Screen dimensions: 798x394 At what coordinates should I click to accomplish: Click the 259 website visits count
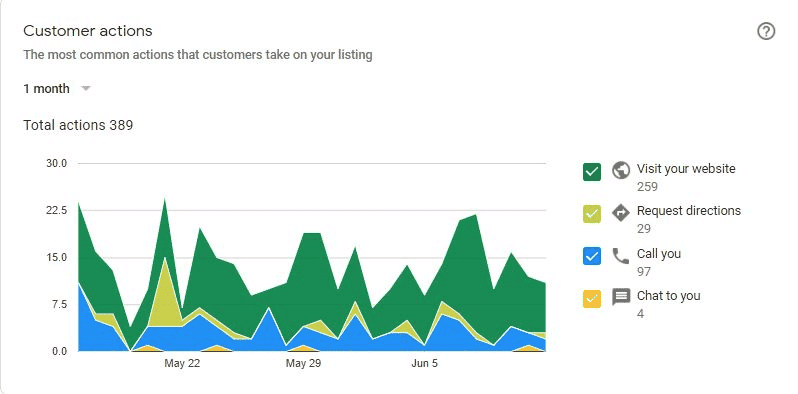pyautogui.click(x=647, y=187)
